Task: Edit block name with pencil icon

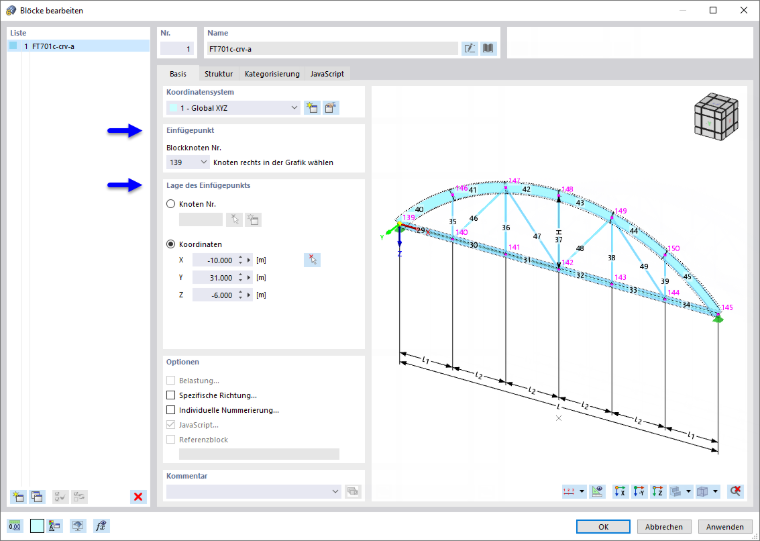Action: coord(470,48)
